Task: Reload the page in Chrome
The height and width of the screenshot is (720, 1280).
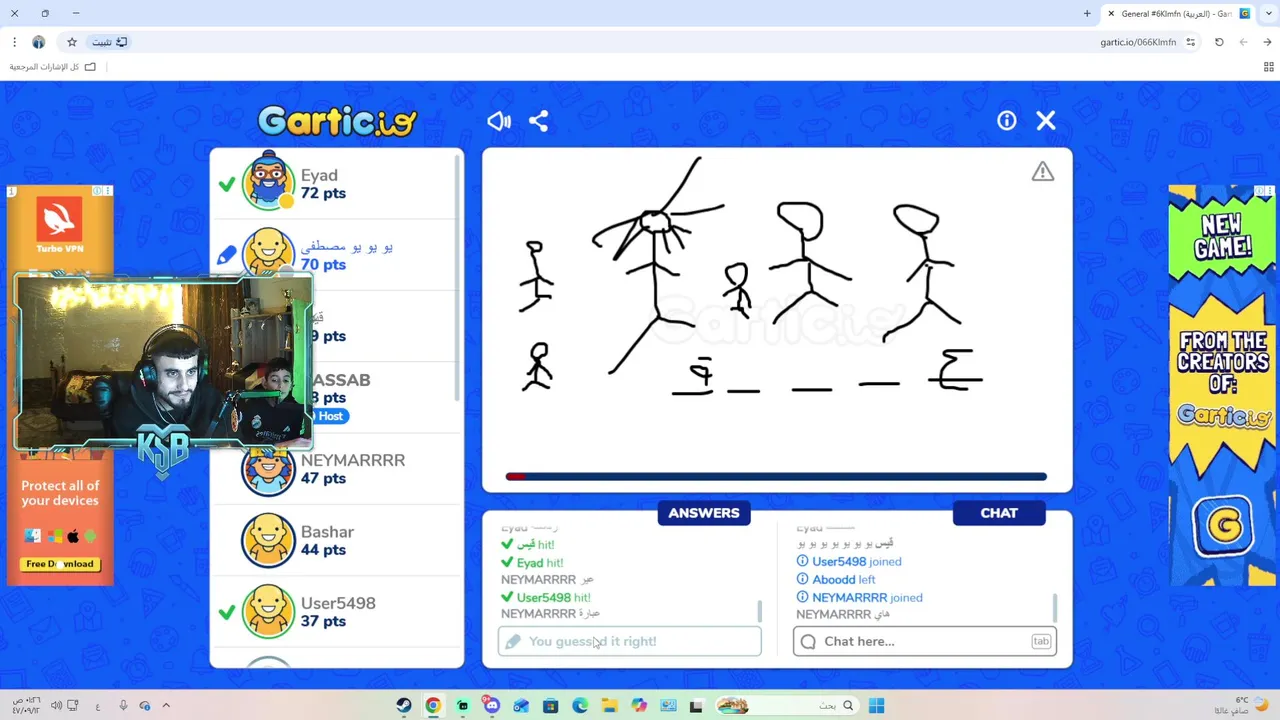Action: [x=1219, y=42]
